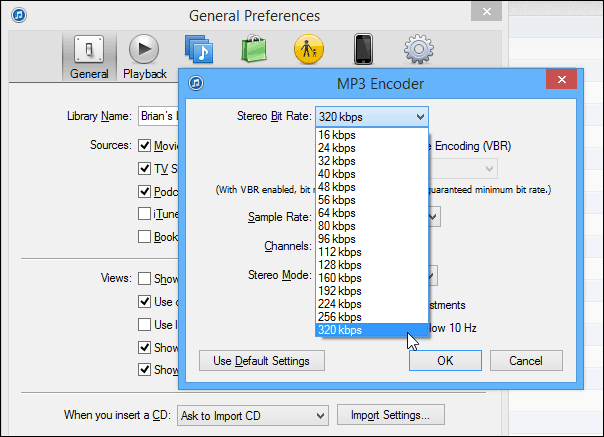Choose 112 kbps from the list
The image size is (604, 437).
coord(372,252)
